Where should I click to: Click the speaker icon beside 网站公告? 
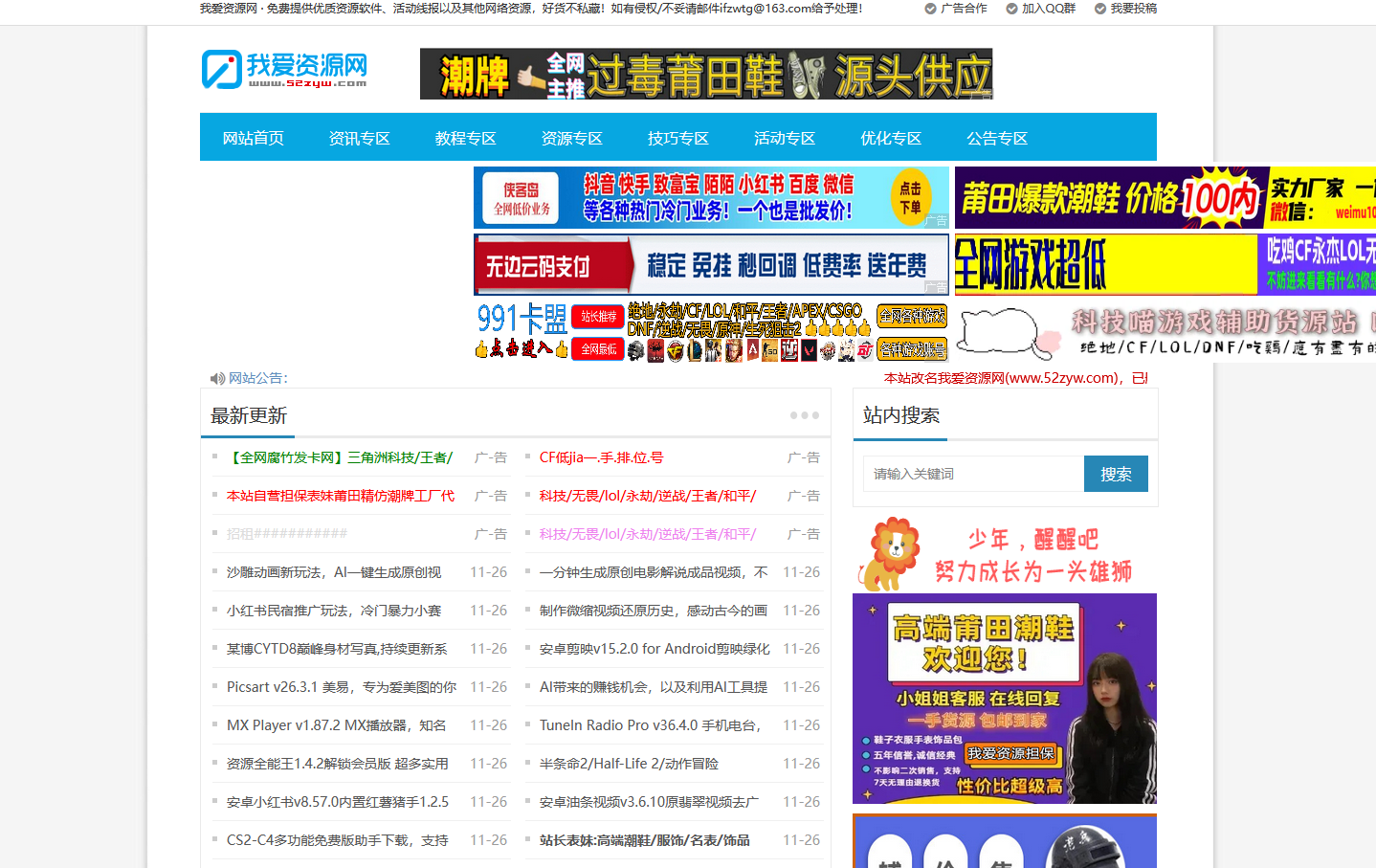217,379
